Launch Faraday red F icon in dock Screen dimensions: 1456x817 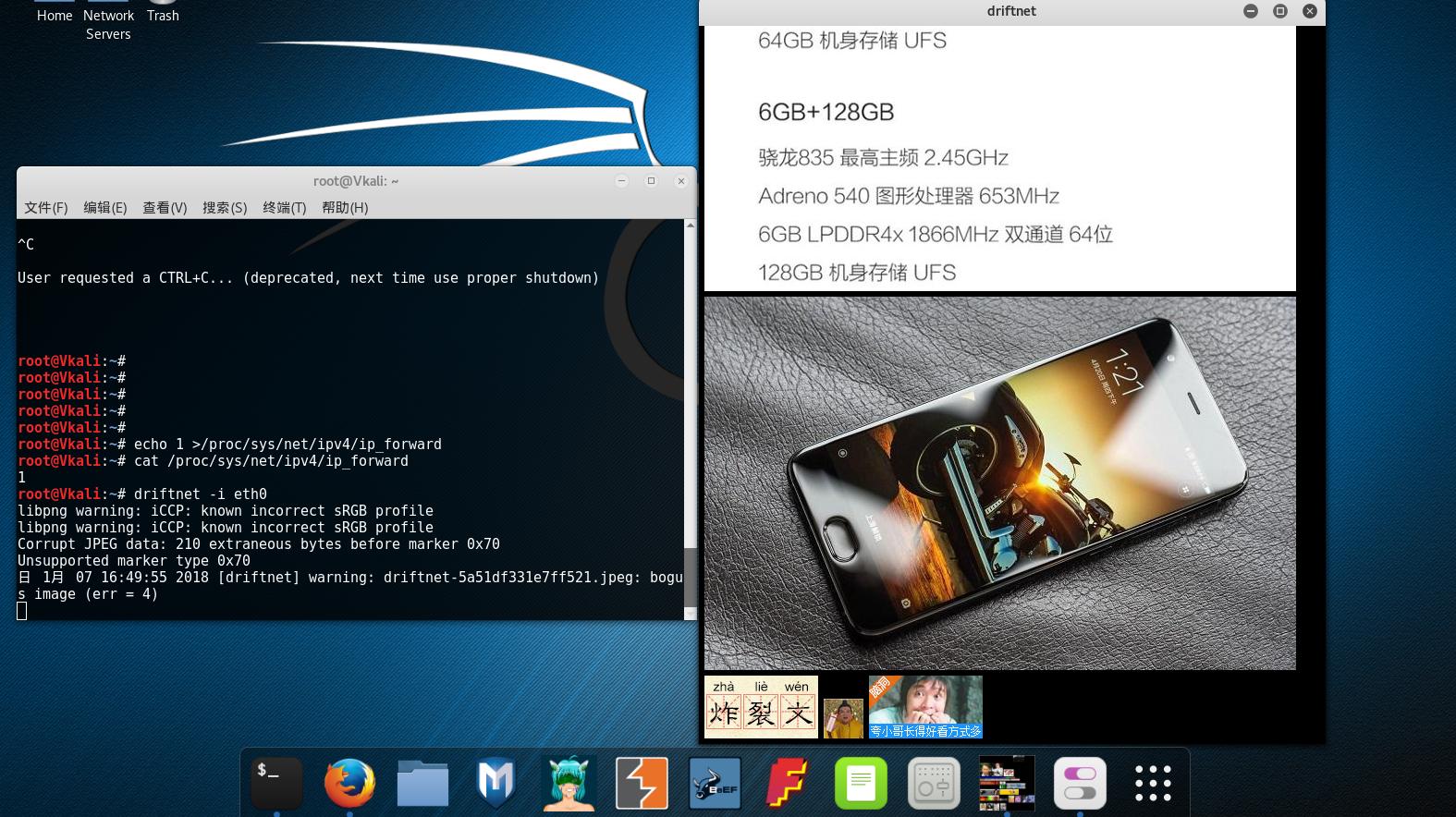click(788, 783)
